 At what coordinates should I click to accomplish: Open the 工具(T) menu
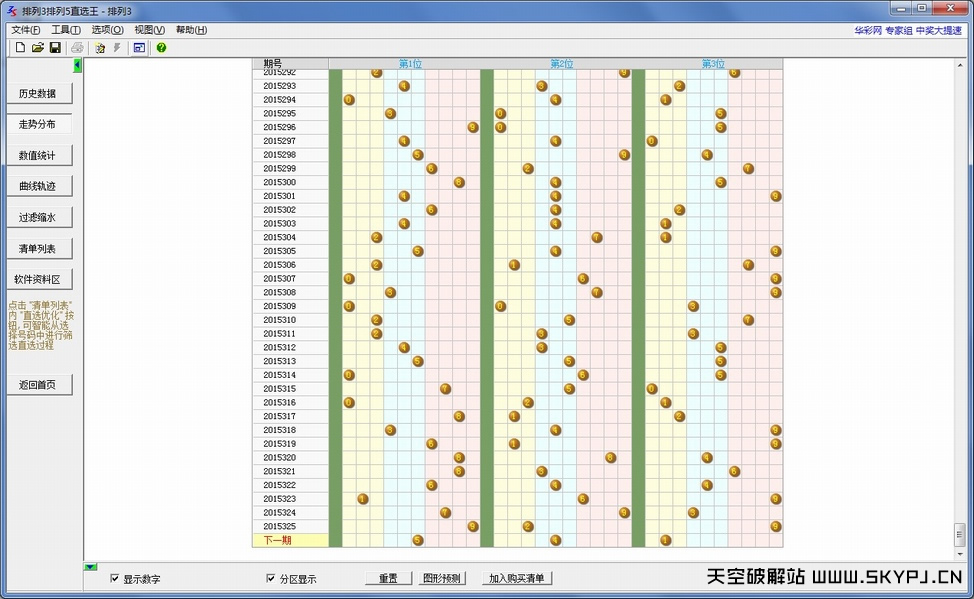click(66, 30)
